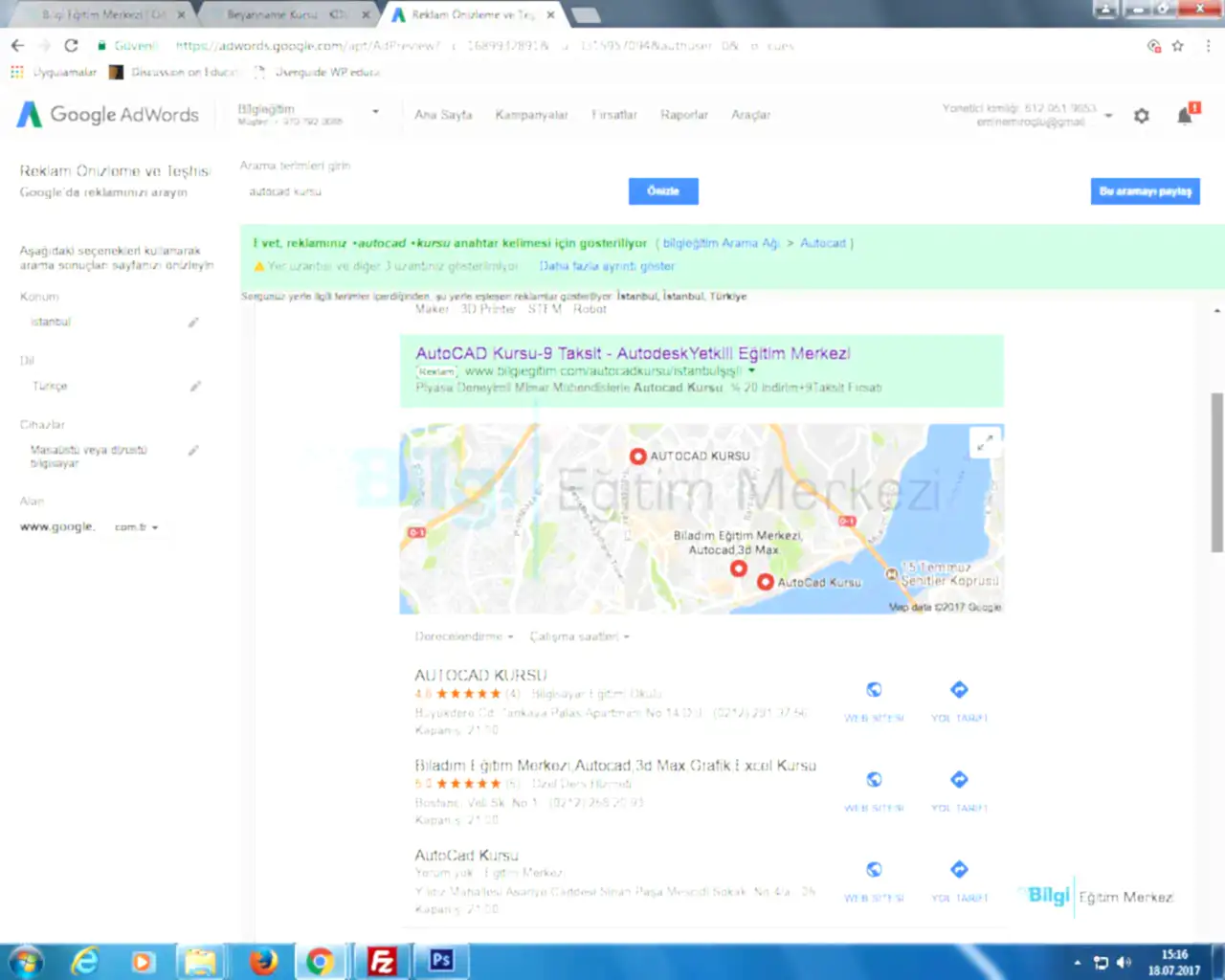Click the website globe icon for AUTOCAD KURSU

(x=874, y=690)
